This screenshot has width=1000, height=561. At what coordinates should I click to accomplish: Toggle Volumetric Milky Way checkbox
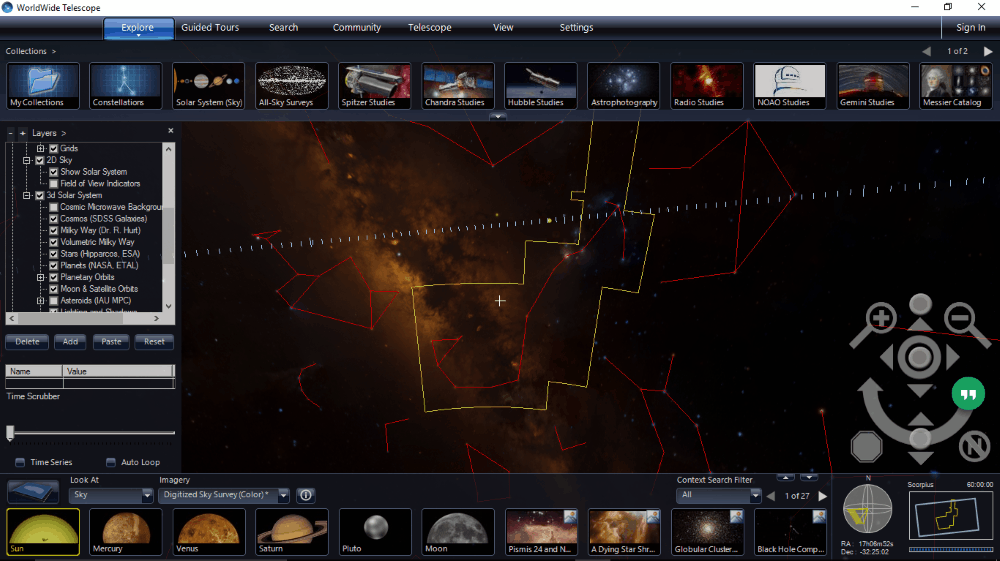tap(54, 242)
